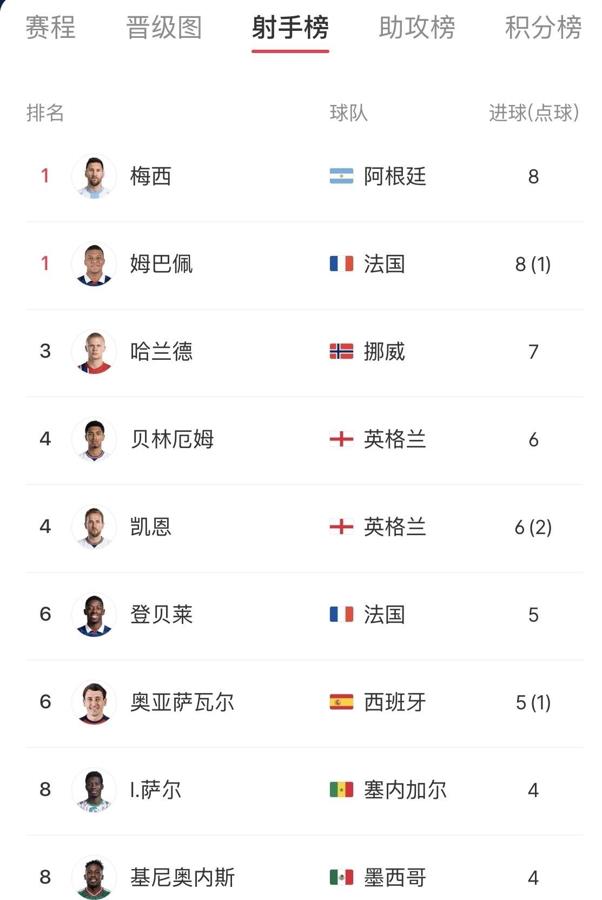Tap the Senegal flag icon
Viewport: 602px width, 900px height.
pyautogui.click(x=341, y=790)
